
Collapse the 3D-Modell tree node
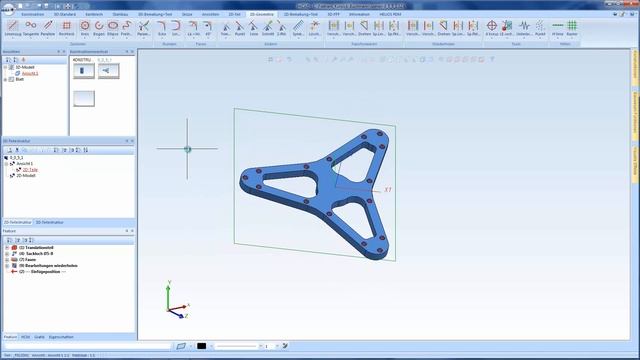[x=5, y=67]
